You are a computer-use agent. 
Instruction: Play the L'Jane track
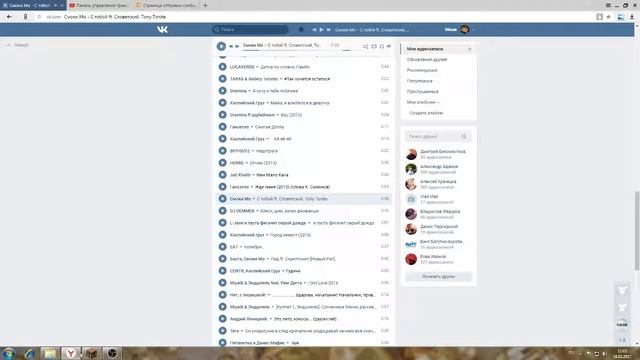click(222, 223)
